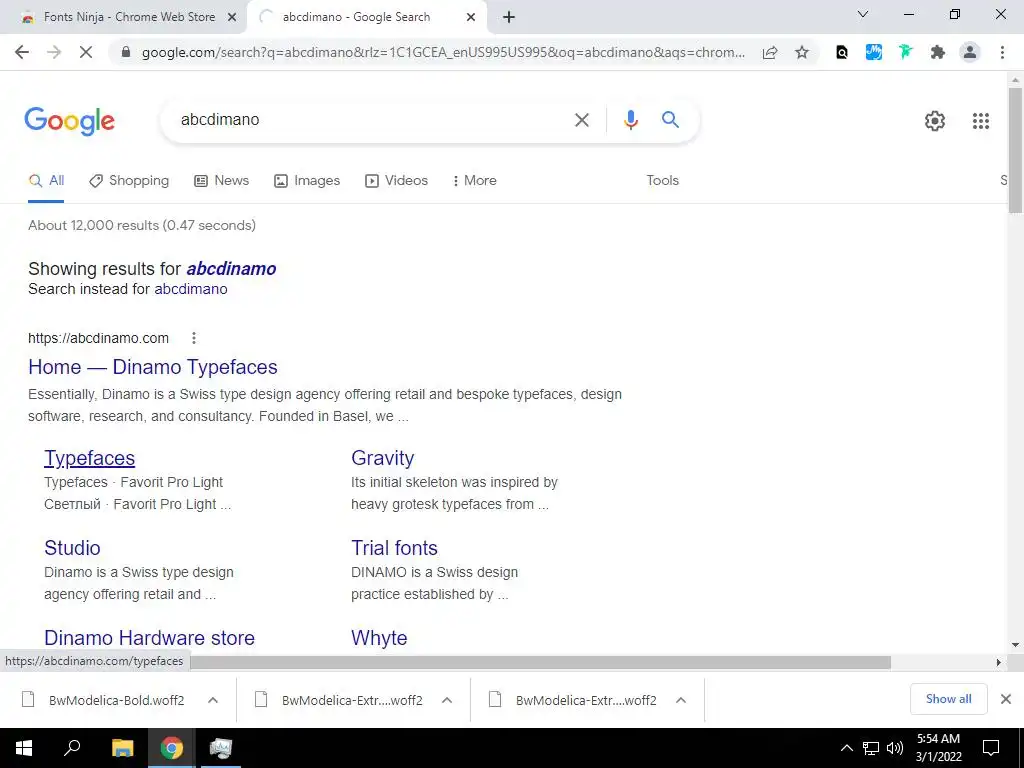
Task: Open the Trial fonts sitelink
Action: pyautogui.click(x=394, y=548)
